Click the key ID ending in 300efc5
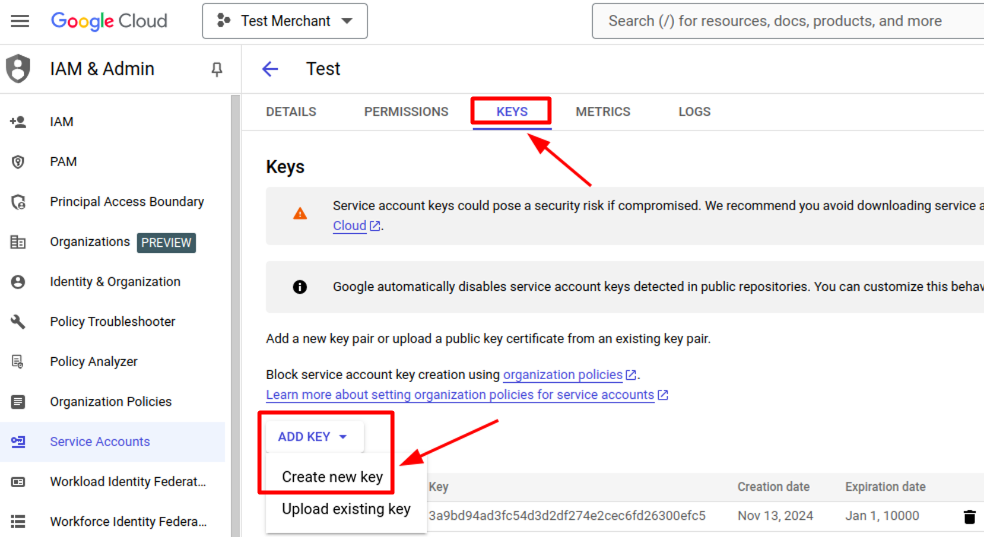The width and height of the screenshot is (984, 537). pyautogui.click(x=567, y=516)
